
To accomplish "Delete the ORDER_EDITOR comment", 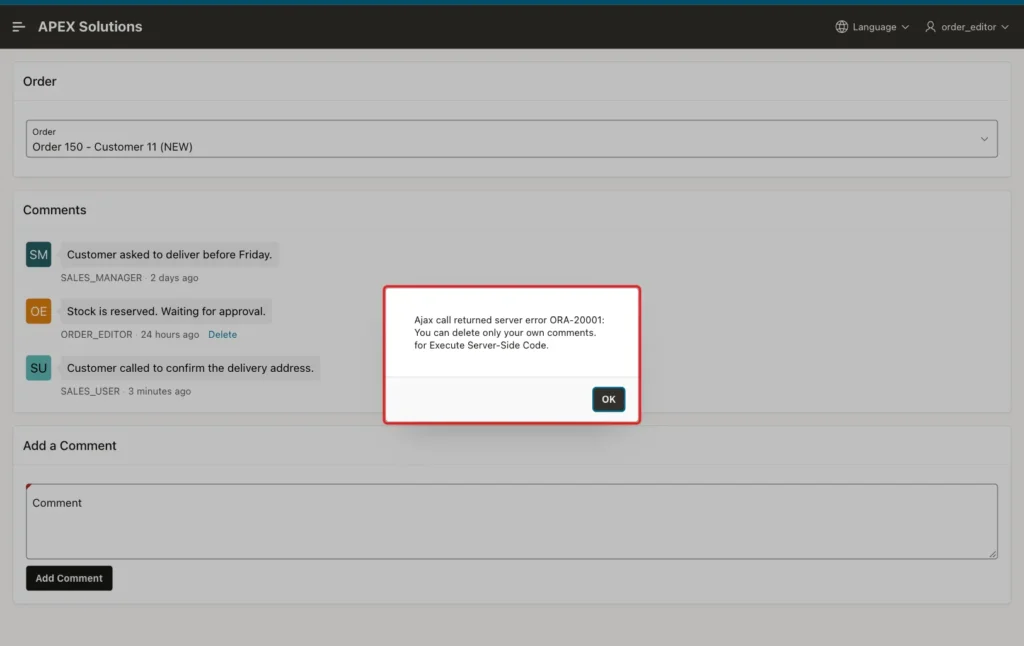I will click(x=222, y=334).
